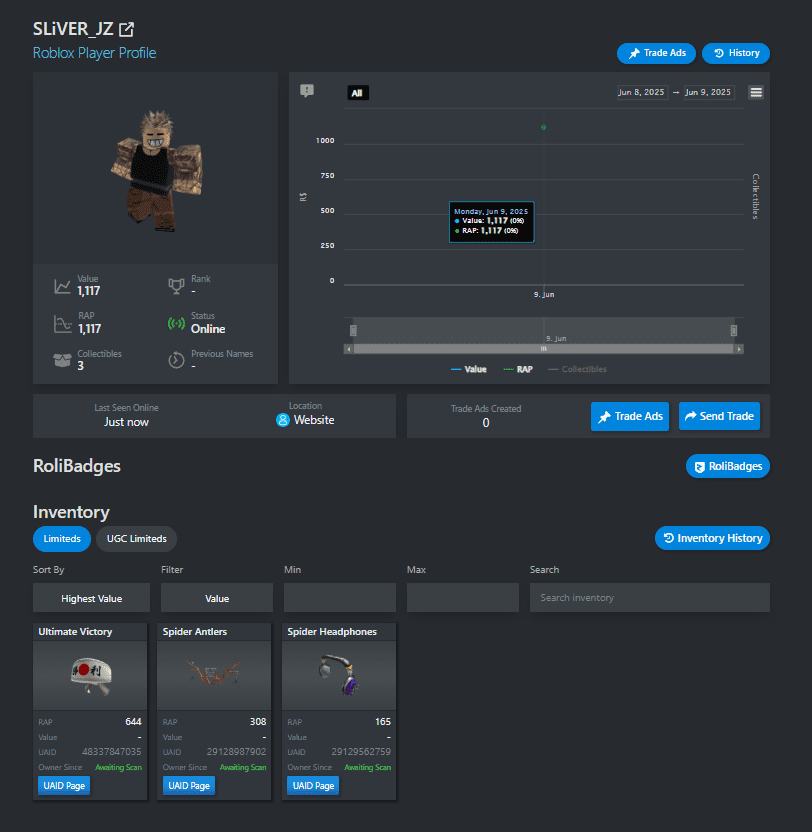Click the player avatar image

157,170
